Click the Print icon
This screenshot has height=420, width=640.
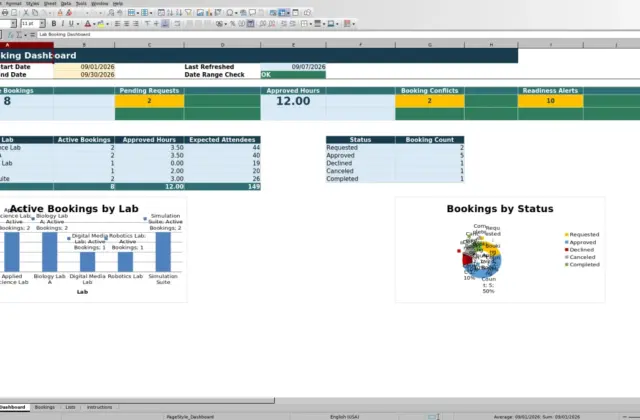coord(4,13)
